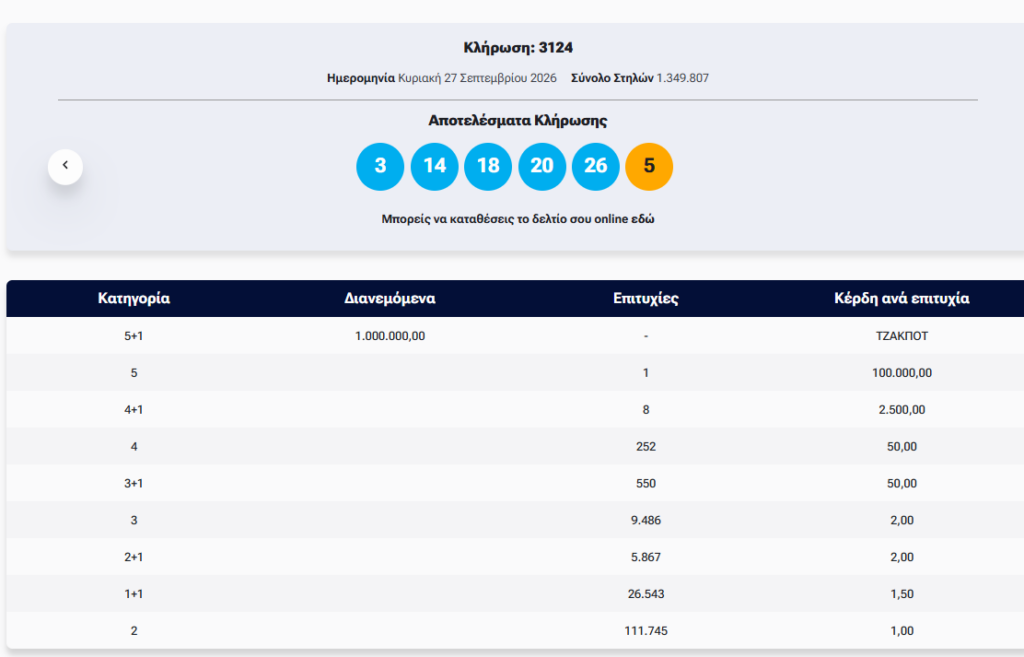
Task: Select the blue ball number 14
Action: tap(434, 167)
